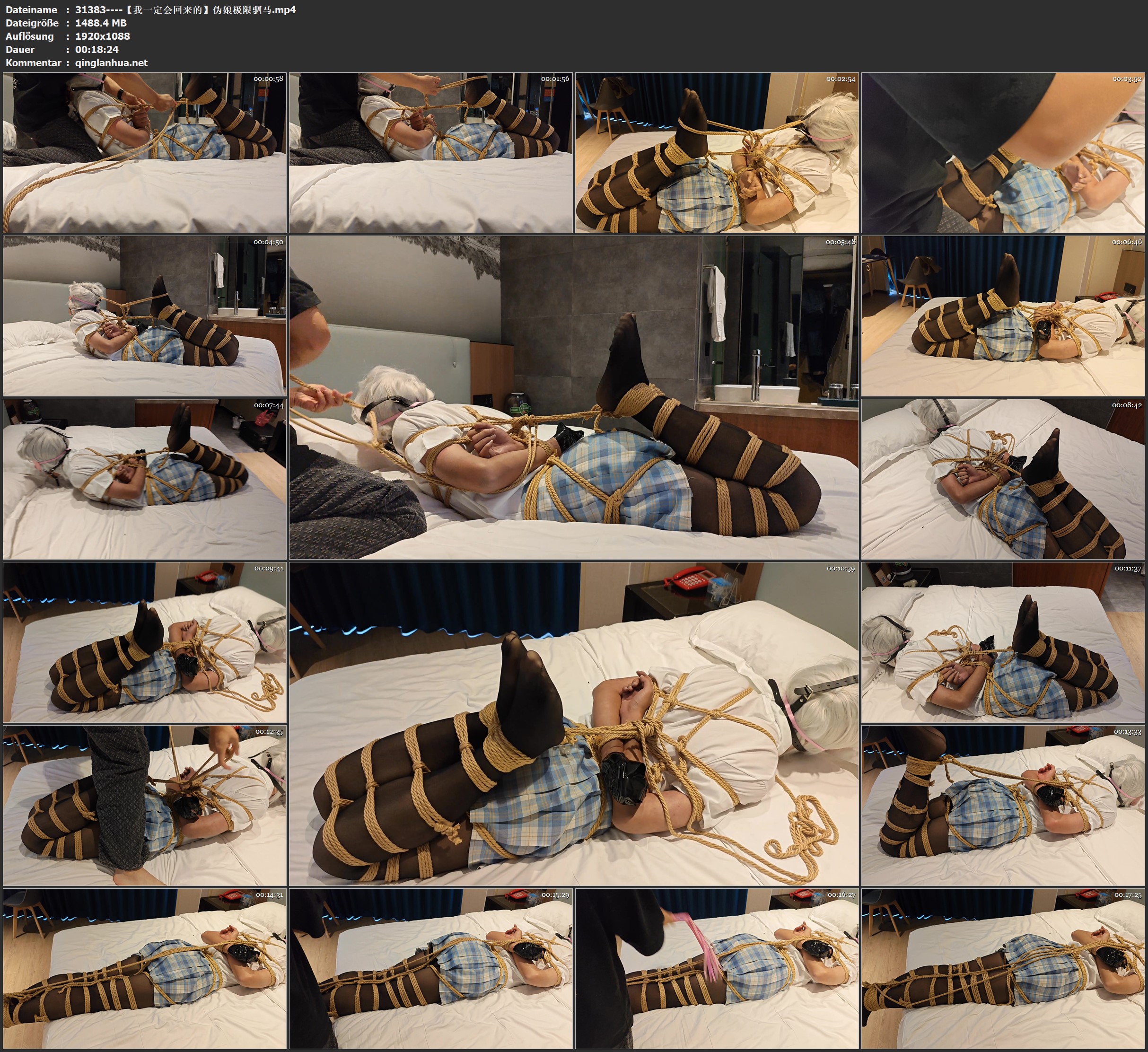This screenshot has width=1148, height=1052.
Task: Select the thumbnail marked 00:16:27
Action: tap(717, 969)
